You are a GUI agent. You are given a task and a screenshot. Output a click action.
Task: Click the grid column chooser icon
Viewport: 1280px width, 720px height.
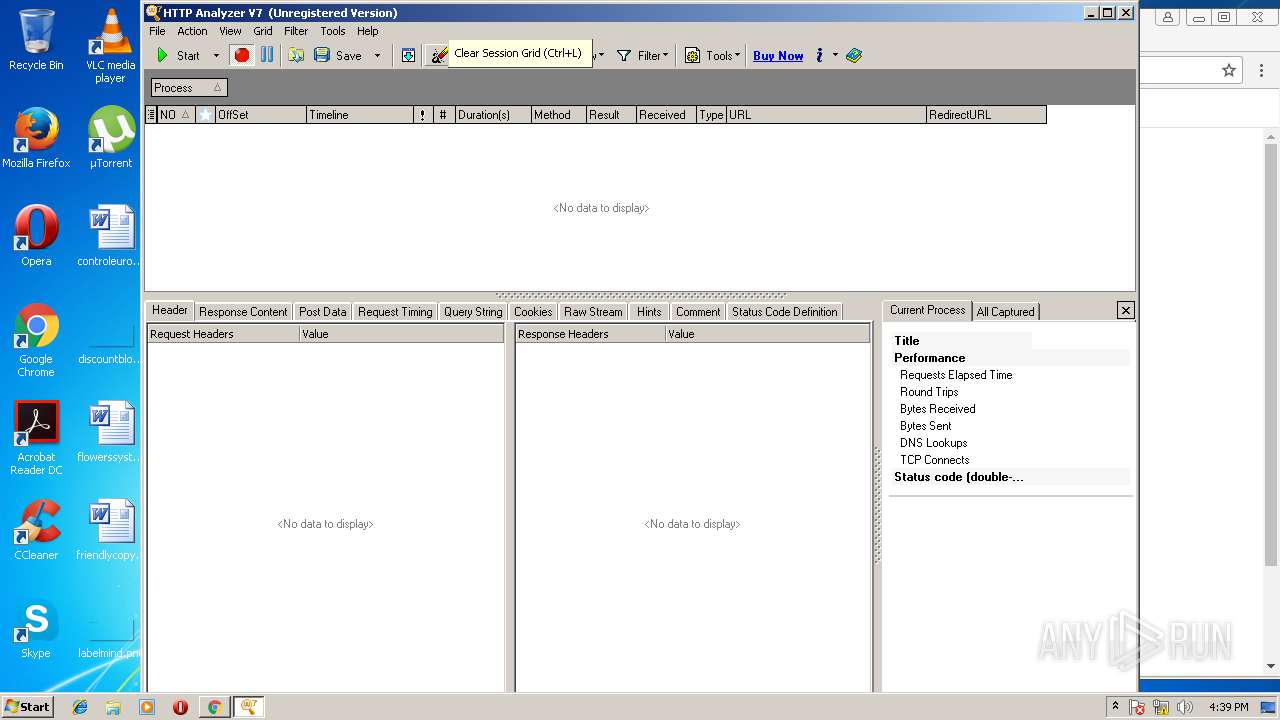(x=151, y=115)
